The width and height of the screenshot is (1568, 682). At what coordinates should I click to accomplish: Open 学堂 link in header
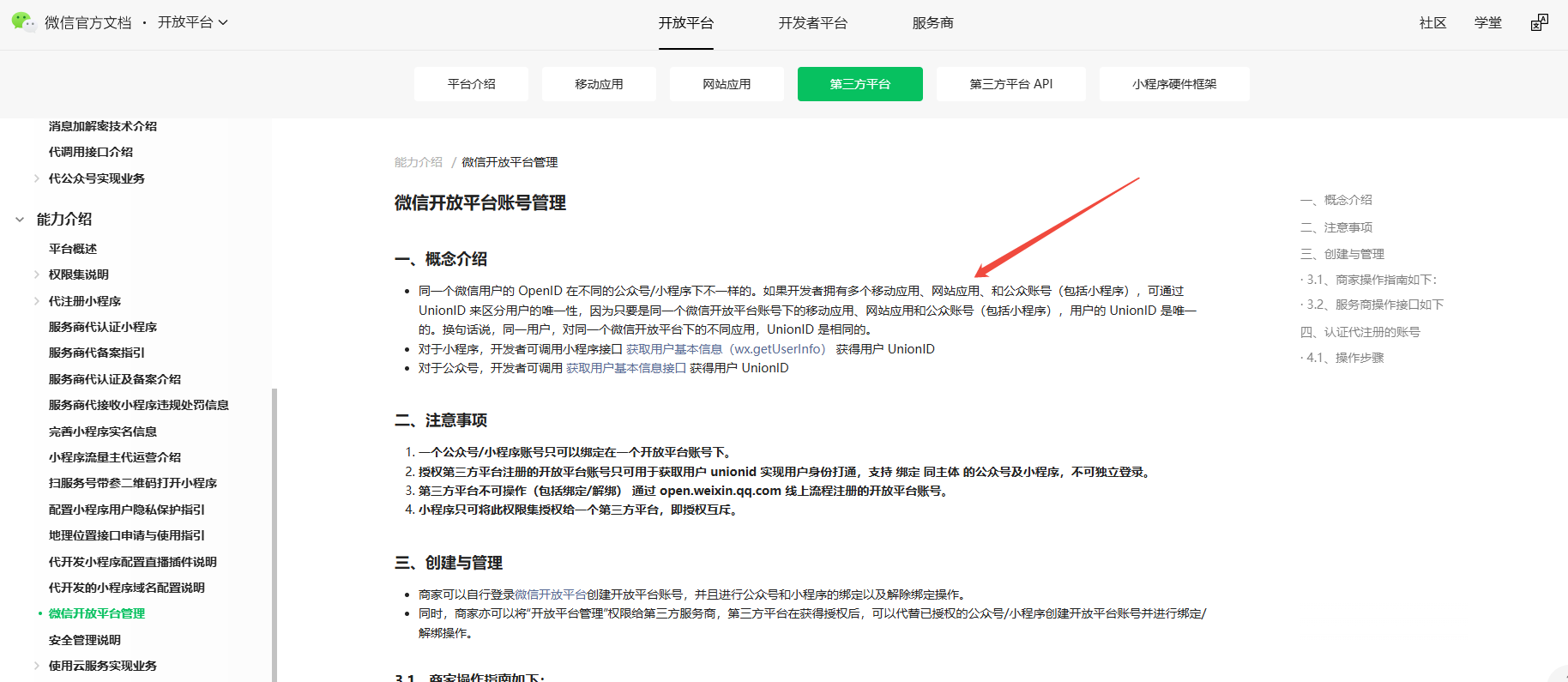pos(1488,23)
